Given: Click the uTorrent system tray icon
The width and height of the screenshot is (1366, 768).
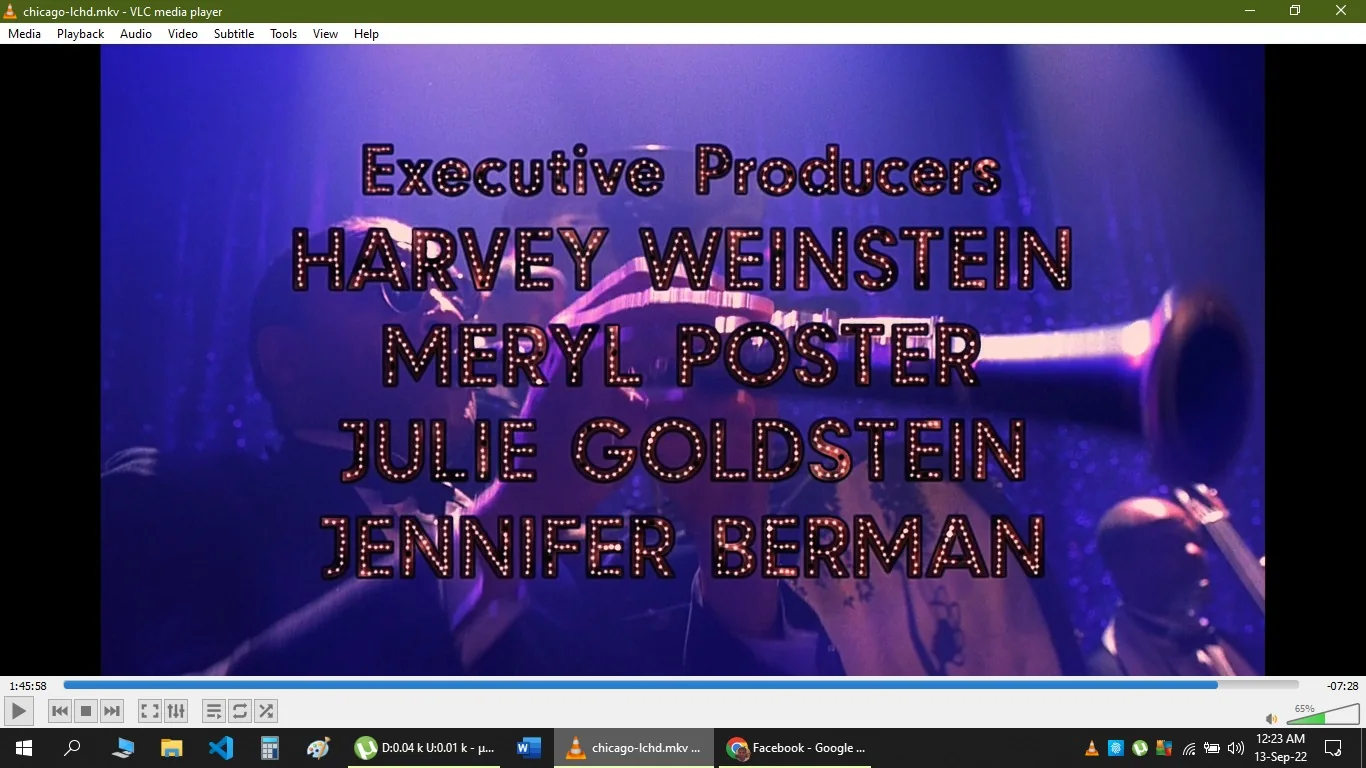Looking at the screenshot, I should [1140, 748].
